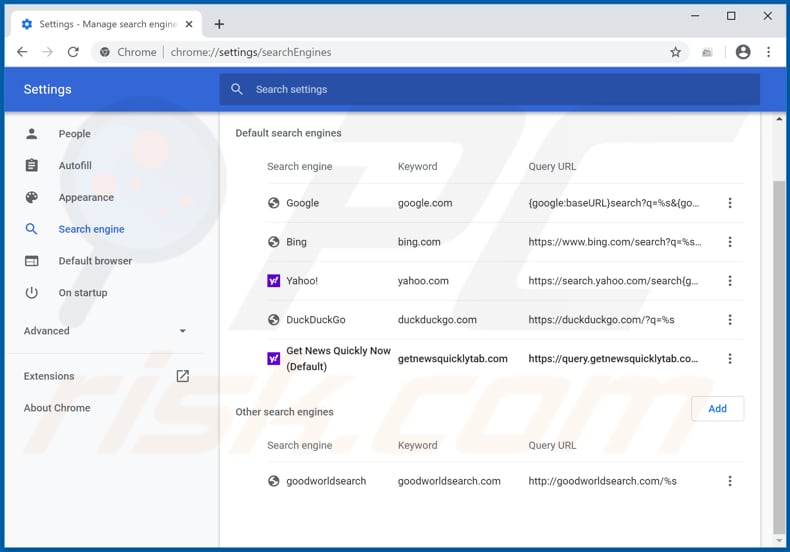Click the Get News Quickly Now favicon

pos(274,359)
